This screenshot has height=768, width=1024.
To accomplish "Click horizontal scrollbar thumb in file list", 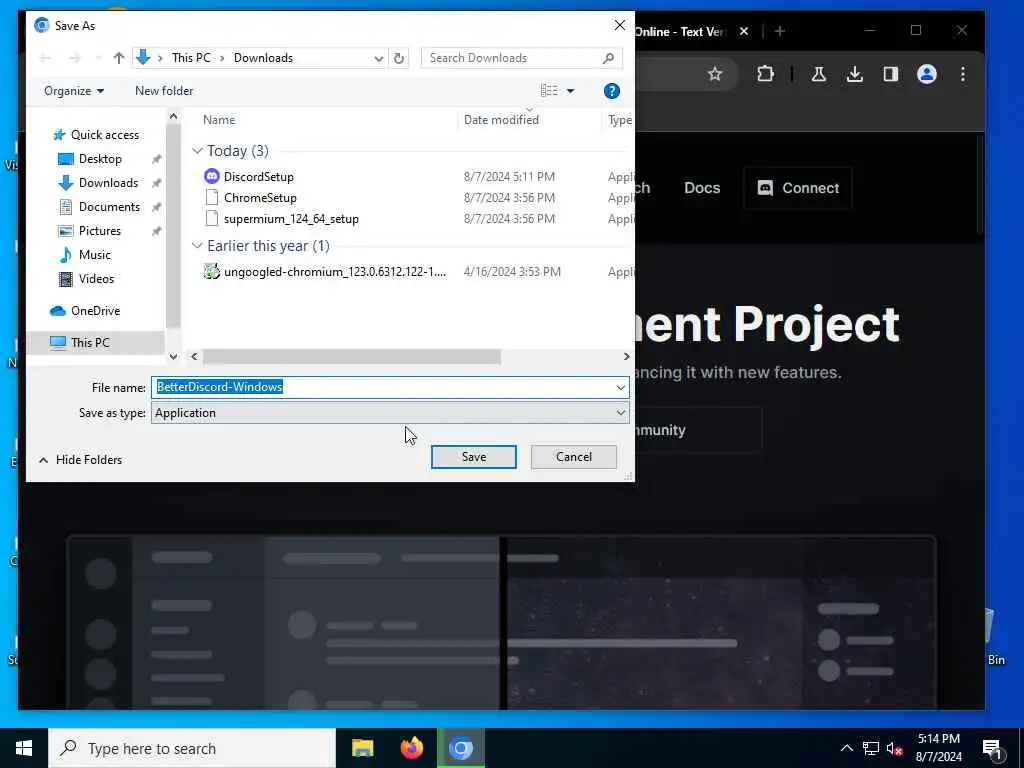I will click(351, 357).
